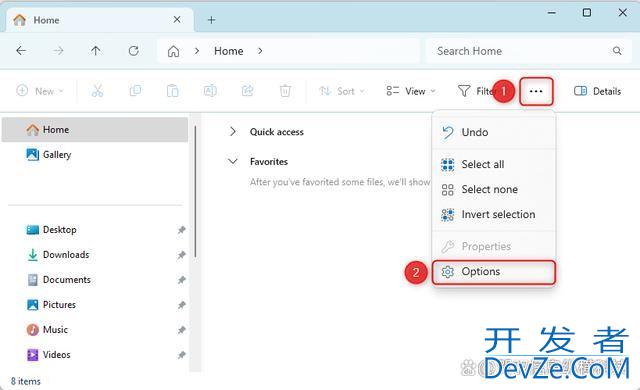This screenshot has width=640, height=390.
Task: Click the Forward navigation arrow
Action: point(58,51)
